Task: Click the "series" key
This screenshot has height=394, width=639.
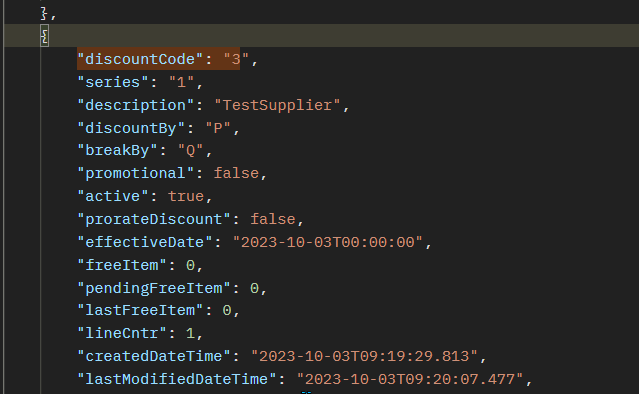Action: (x=112, y=83)
